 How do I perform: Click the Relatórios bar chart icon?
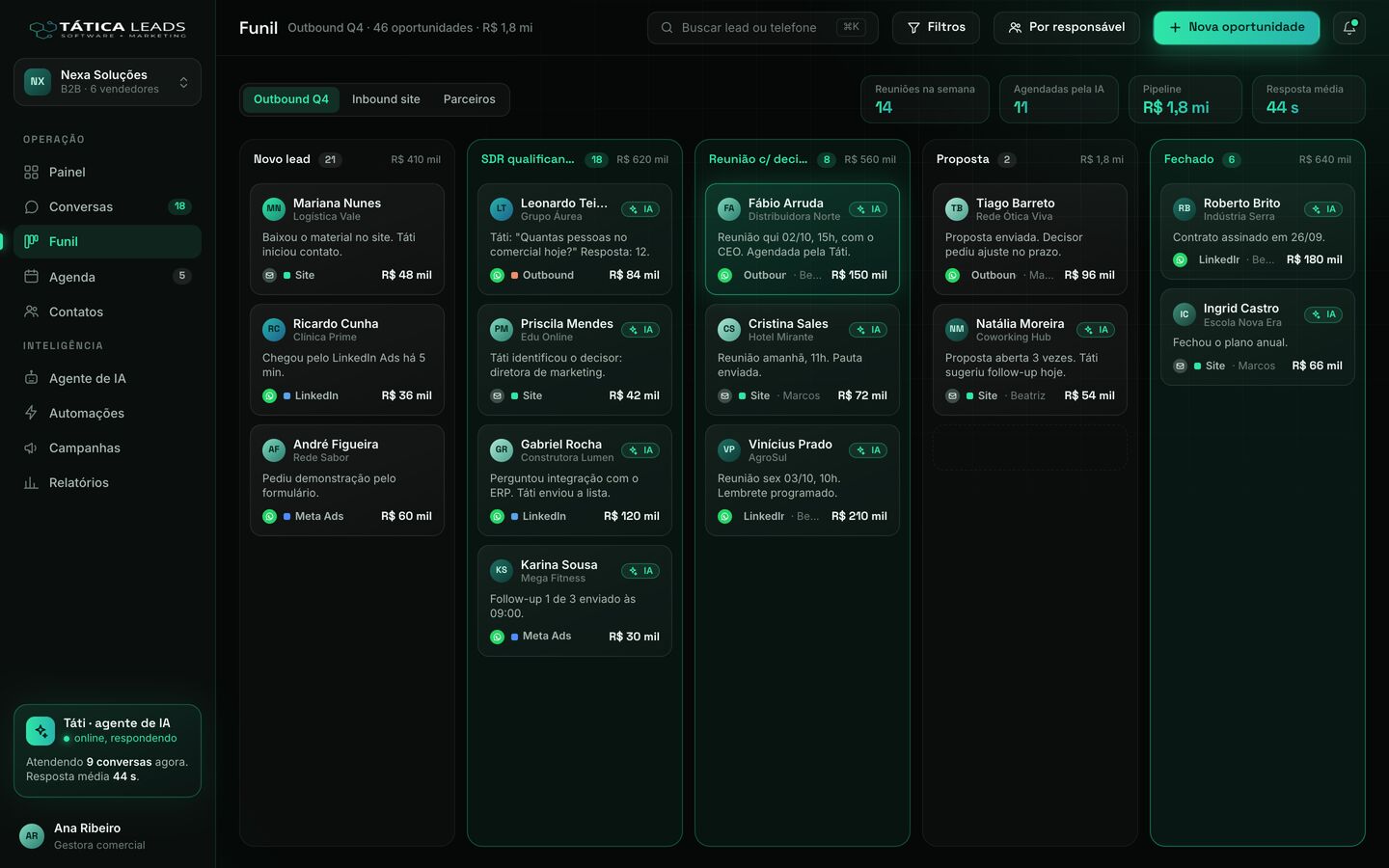[31, 482]
